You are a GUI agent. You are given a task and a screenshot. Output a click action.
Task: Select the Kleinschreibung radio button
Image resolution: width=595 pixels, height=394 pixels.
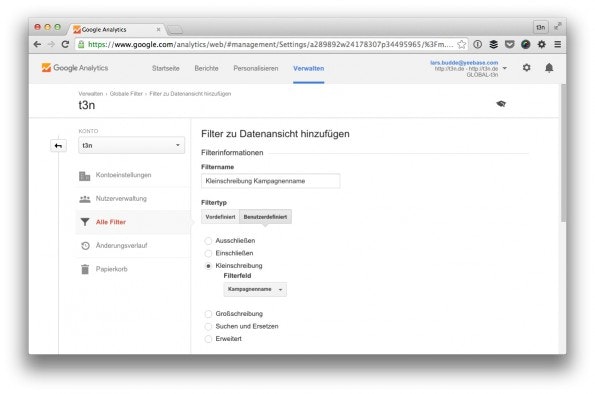(x=208, y=266)
